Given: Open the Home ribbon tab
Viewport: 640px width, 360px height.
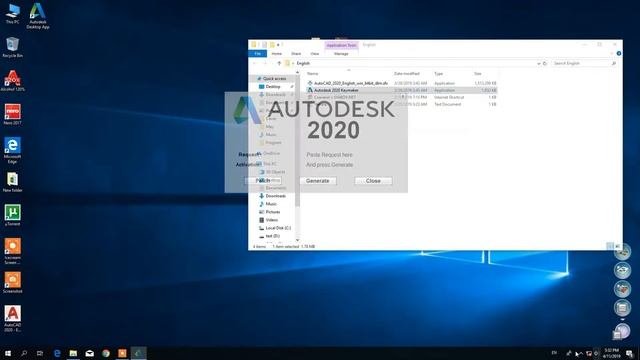Looking at the screenshot, I should (x=276, y=53).
